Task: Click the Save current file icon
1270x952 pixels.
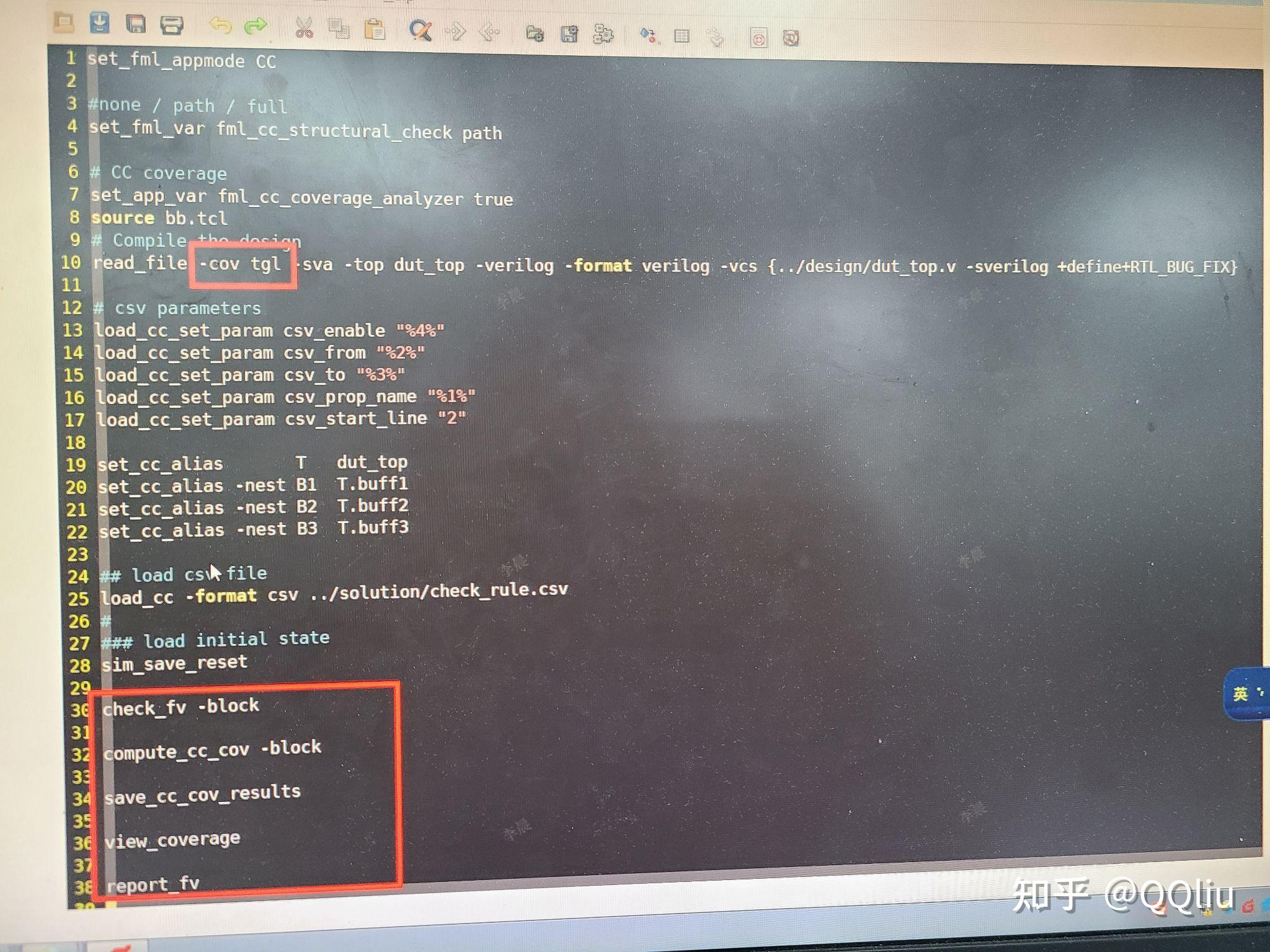Action: [99, 24]
